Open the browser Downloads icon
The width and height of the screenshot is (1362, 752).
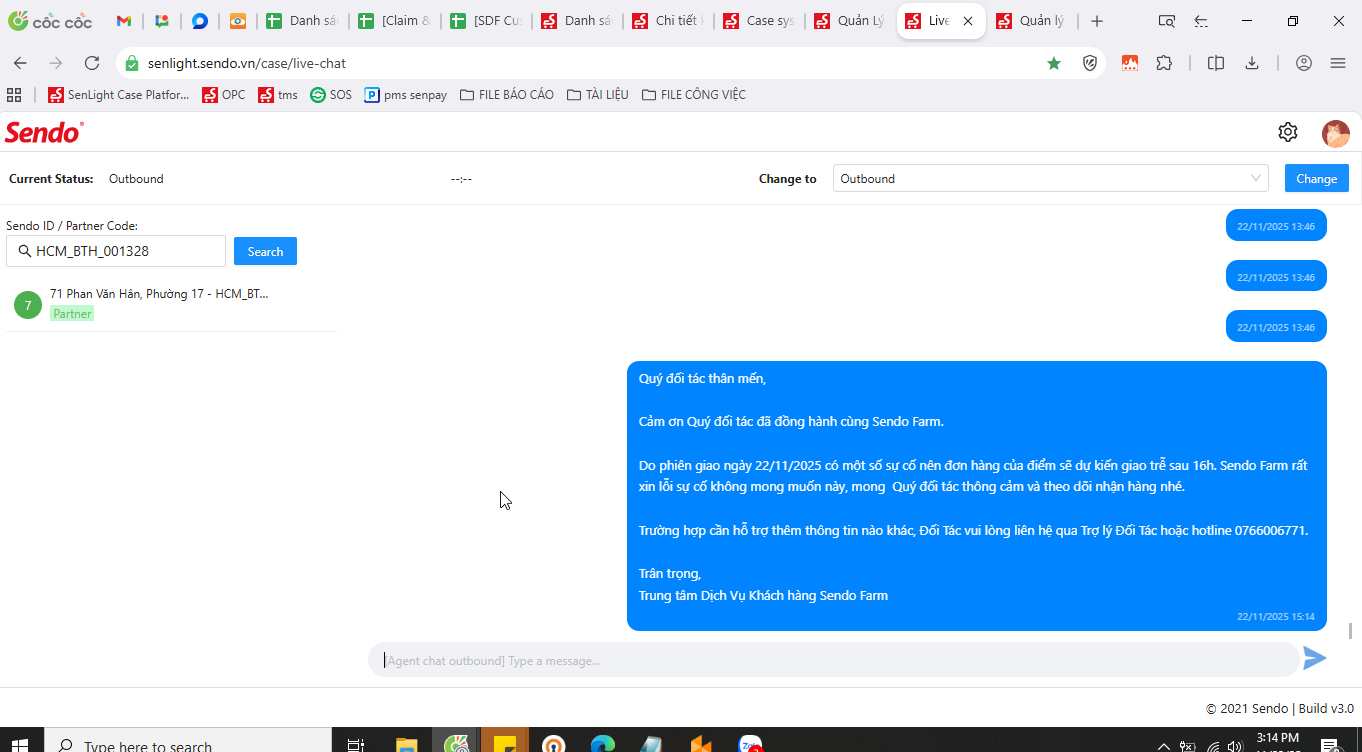[1252, 63]
